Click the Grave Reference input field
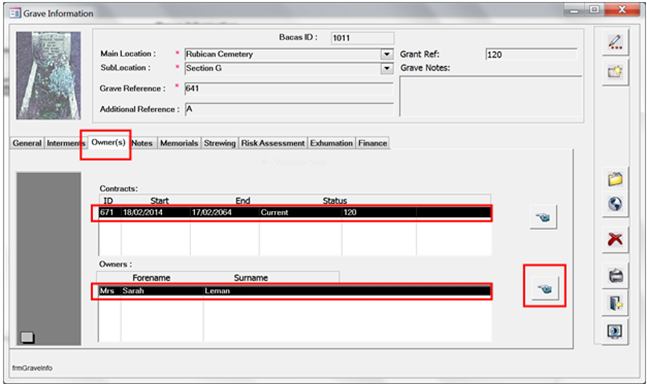Image resolution: width=647 pixels, height=384 pixels. (289, 89)
